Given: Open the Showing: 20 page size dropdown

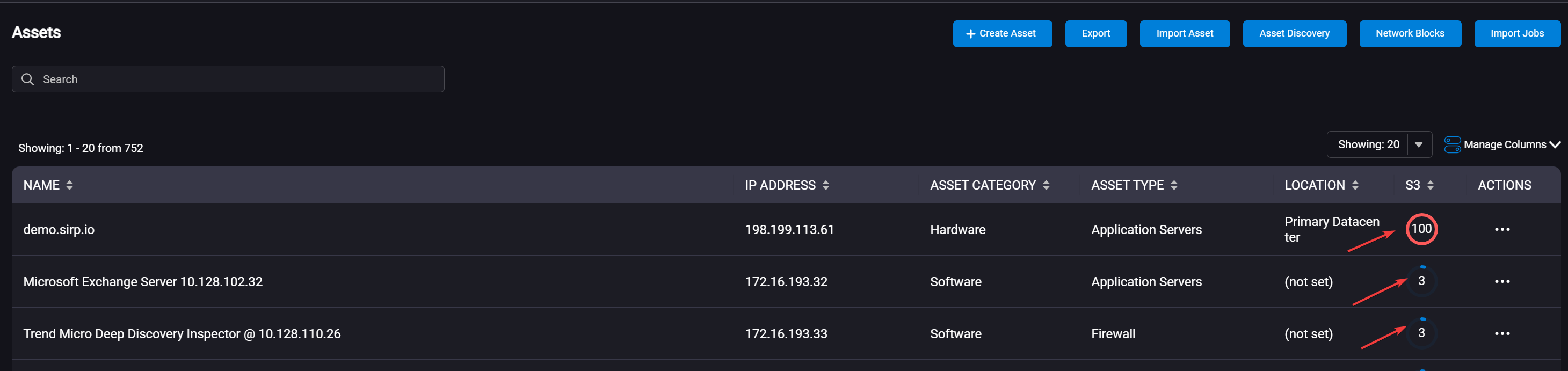Looking at the screenshot, I should pos(1378,145).
